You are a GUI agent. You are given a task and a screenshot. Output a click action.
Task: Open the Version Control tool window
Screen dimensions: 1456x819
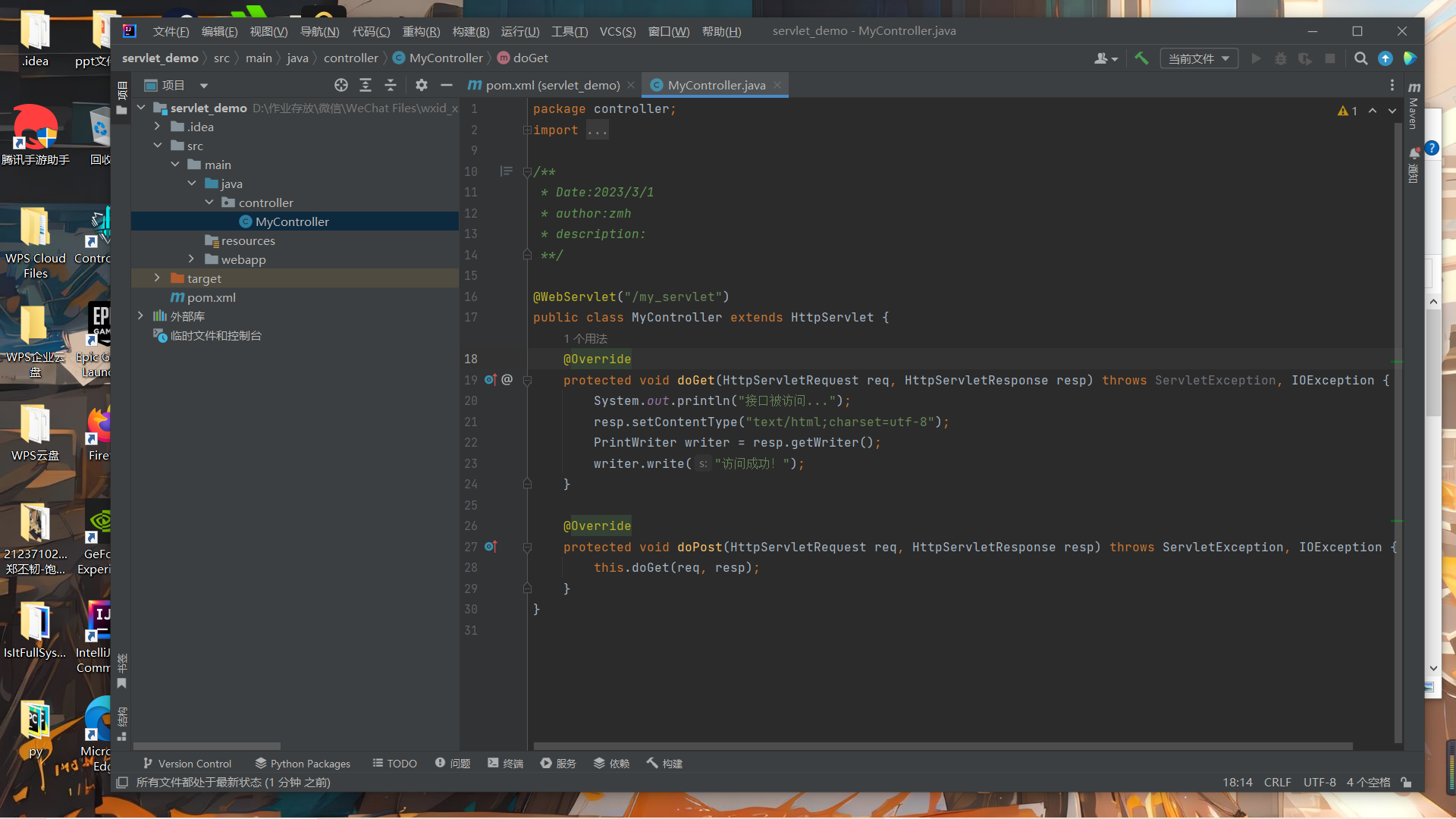[187, 763]
